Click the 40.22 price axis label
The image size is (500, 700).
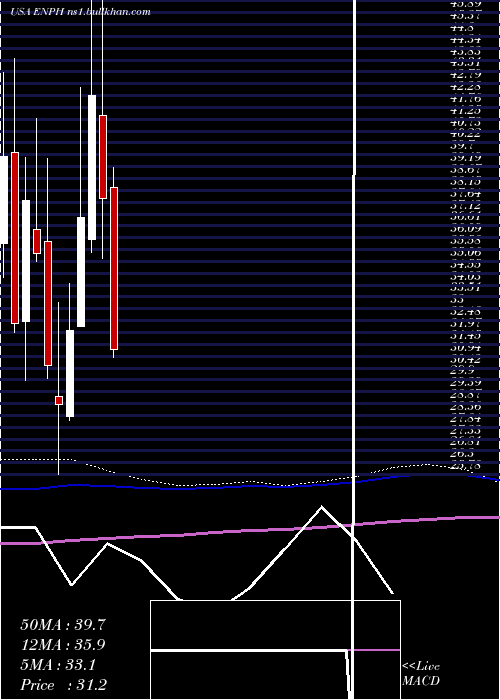466,134
